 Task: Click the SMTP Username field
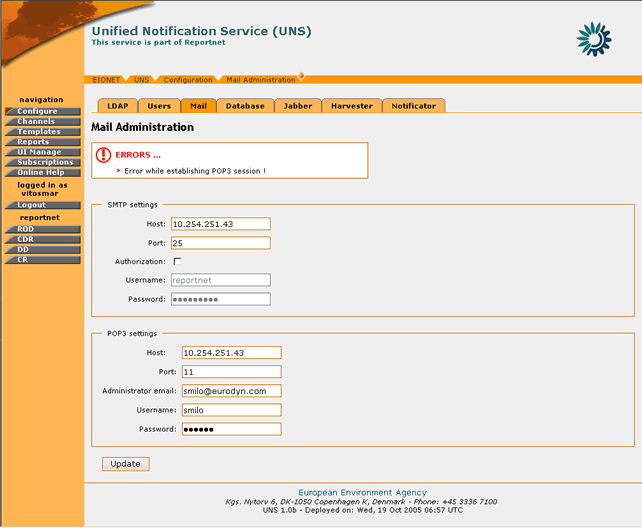point(221,280)
